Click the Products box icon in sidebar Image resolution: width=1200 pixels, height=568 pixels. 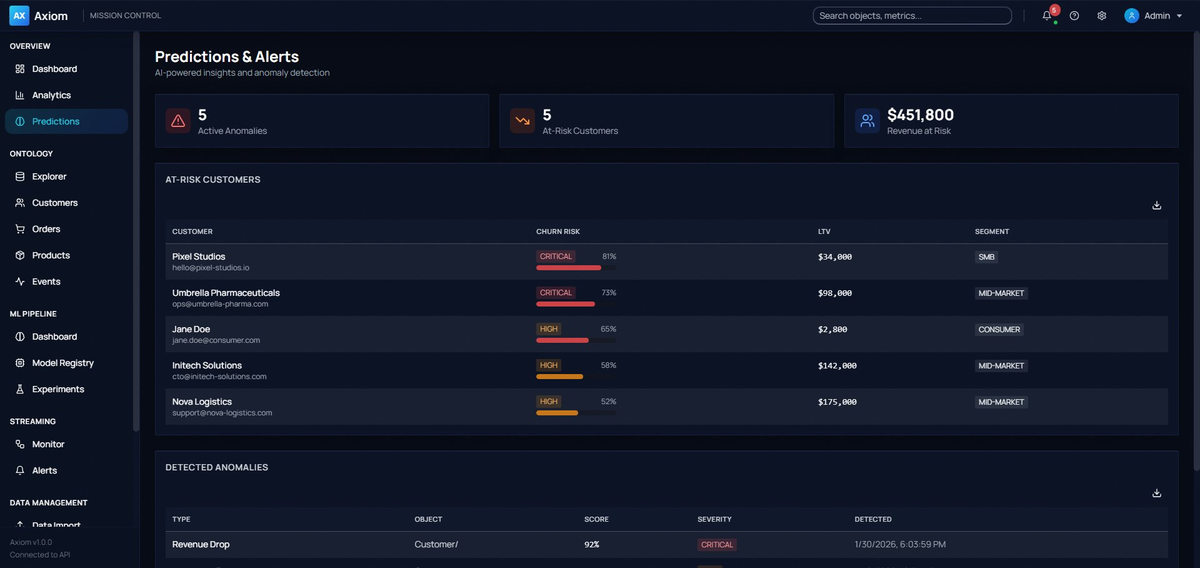pyautogui.click(x=20, y=255)
